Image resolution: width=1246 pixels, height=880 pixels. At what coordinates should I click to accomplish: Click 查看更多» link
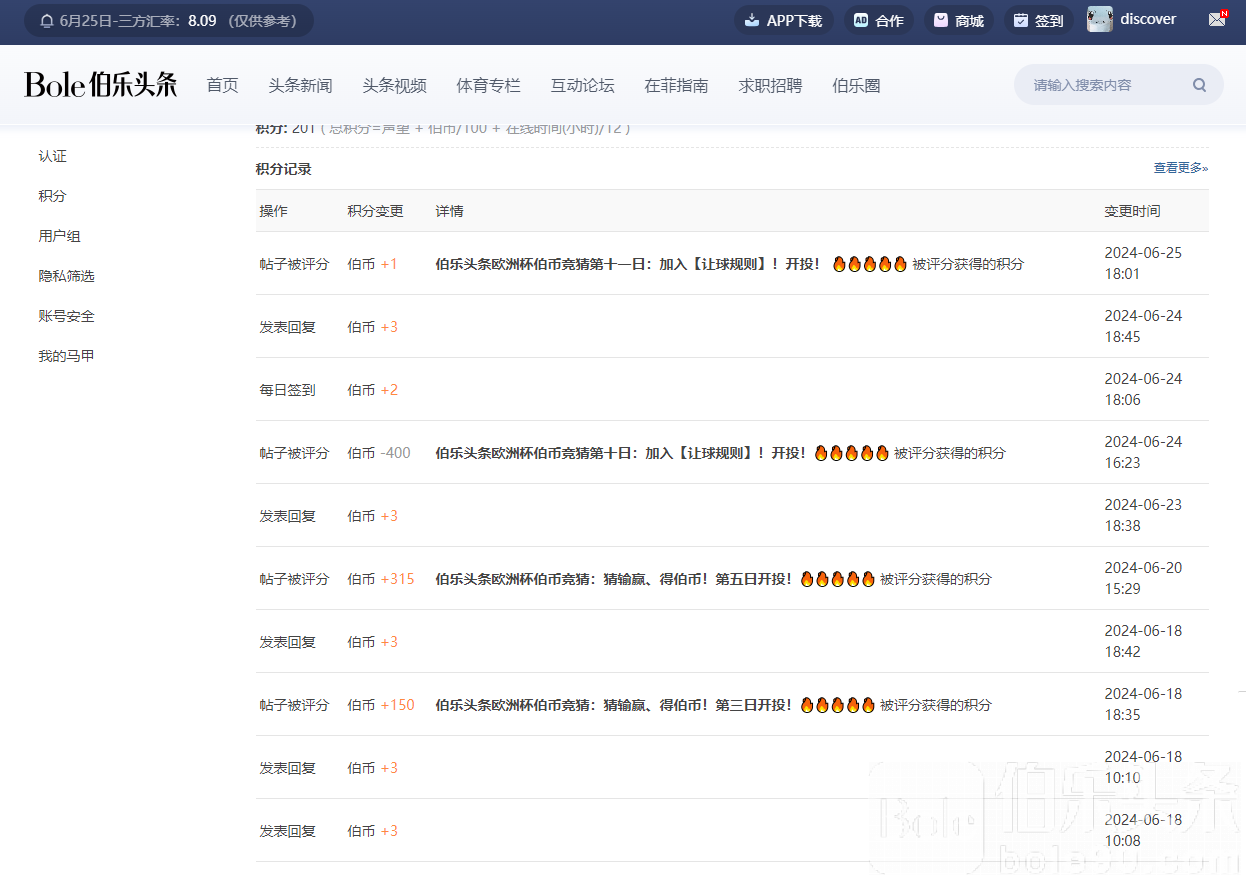1180,168
